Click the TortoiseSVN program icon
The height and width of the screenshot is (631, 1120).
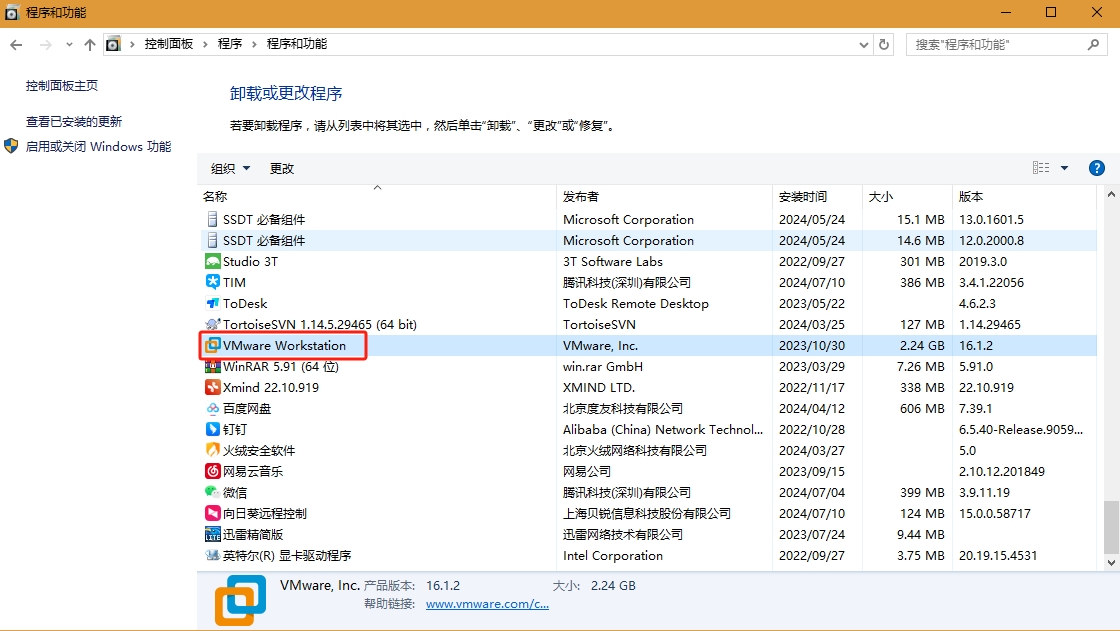[212, 324]
